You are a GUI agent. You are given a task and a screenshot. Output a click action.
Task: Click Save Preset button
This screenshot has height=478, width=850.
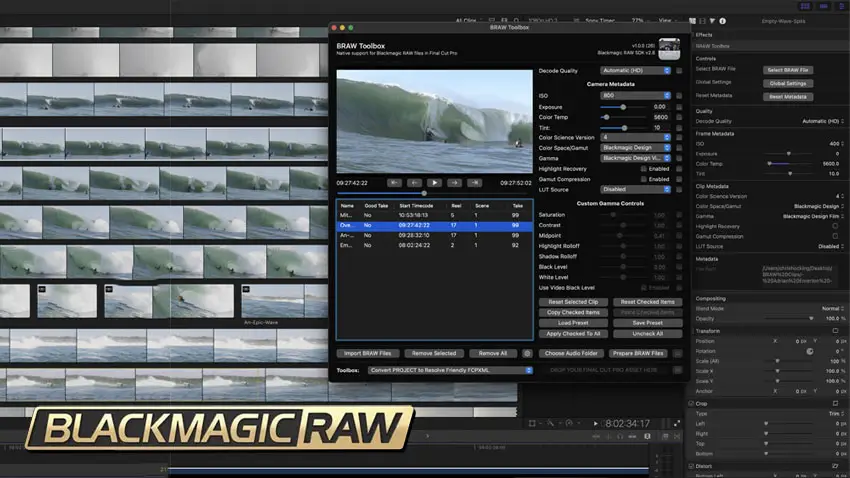[x=648, y=323]
